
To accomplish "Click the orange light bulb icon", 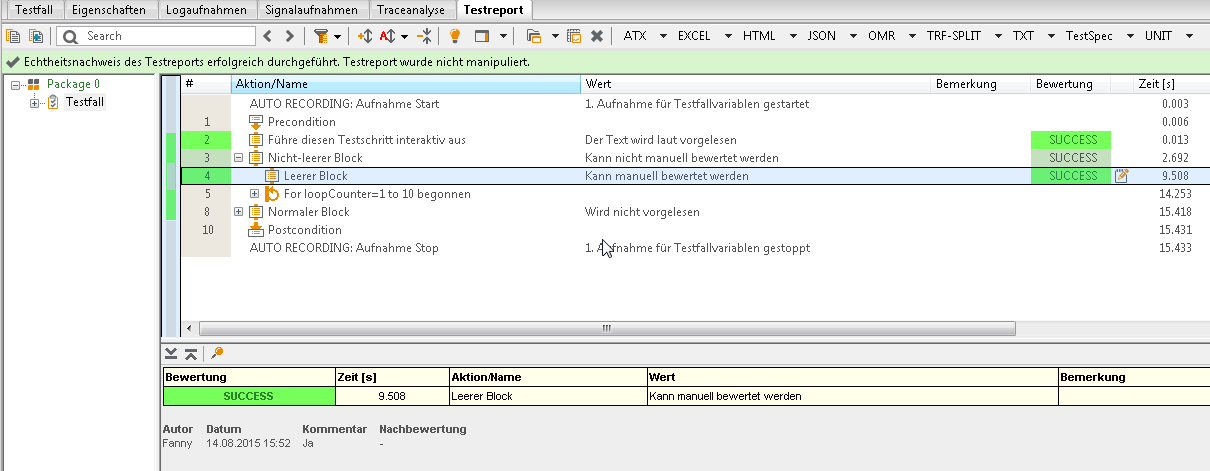I will point(455,36).
